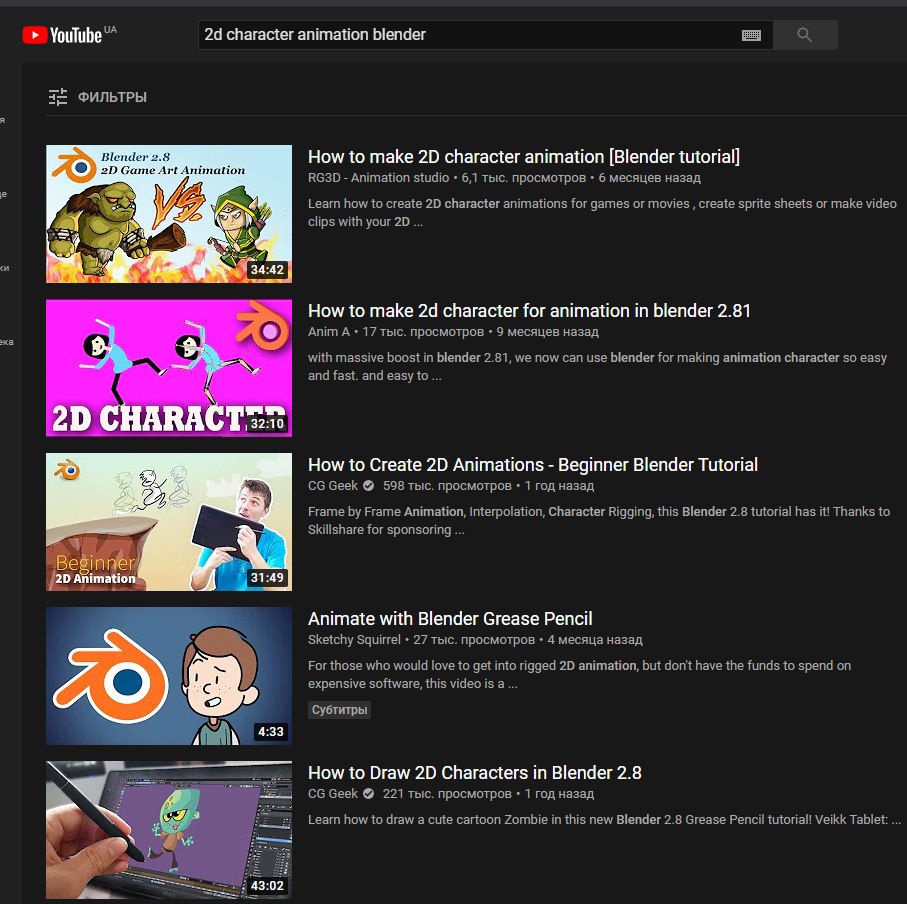Viewport: 907px width, 904px height.
Task: Click the Beginner 2D Animation 31:49 thumbnail
Action: pyautogui.click(x=169, y=522)
